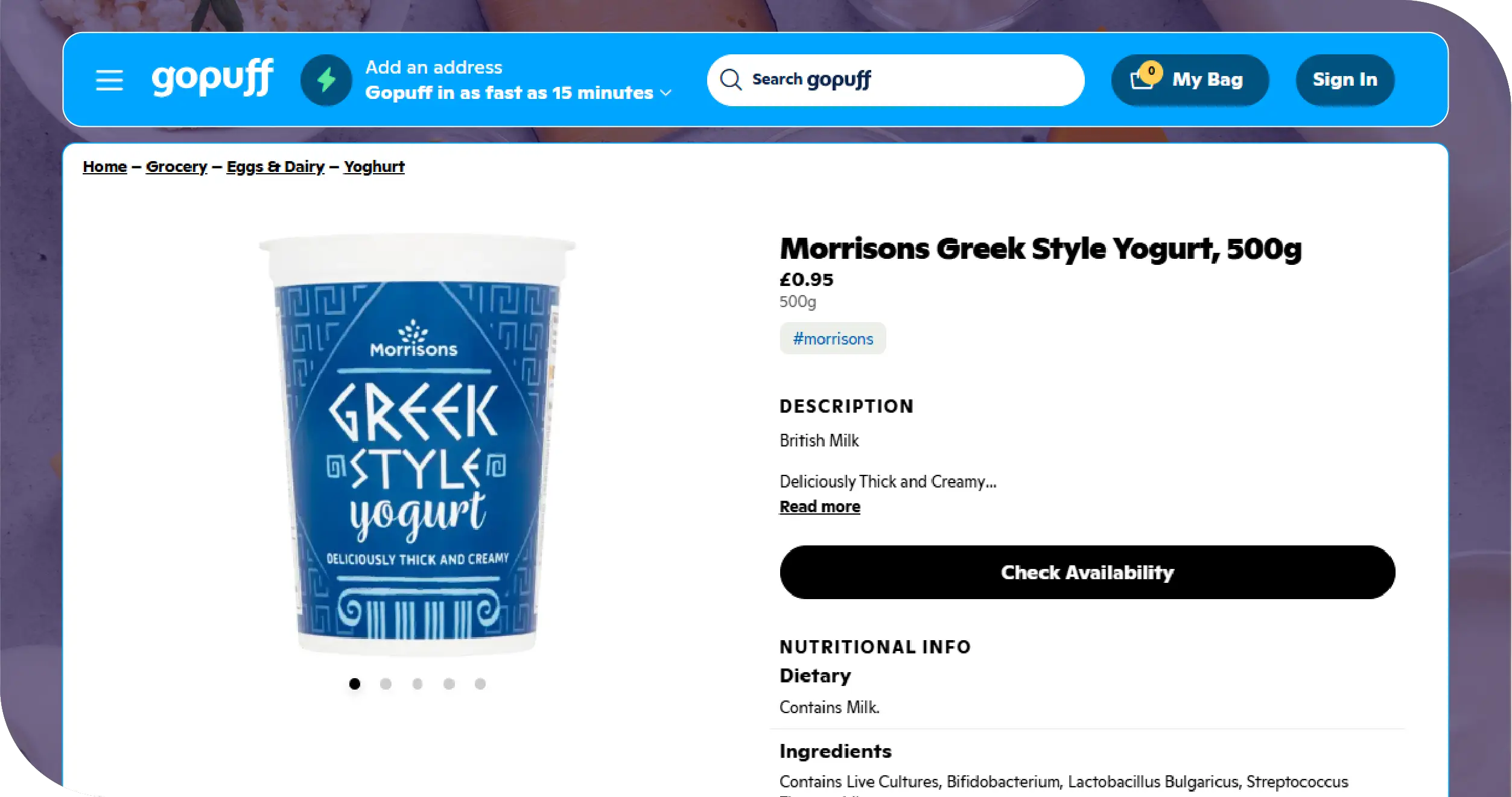Switch to second product image dot
The image size is (1512, 797).
(x=386, y=684)
